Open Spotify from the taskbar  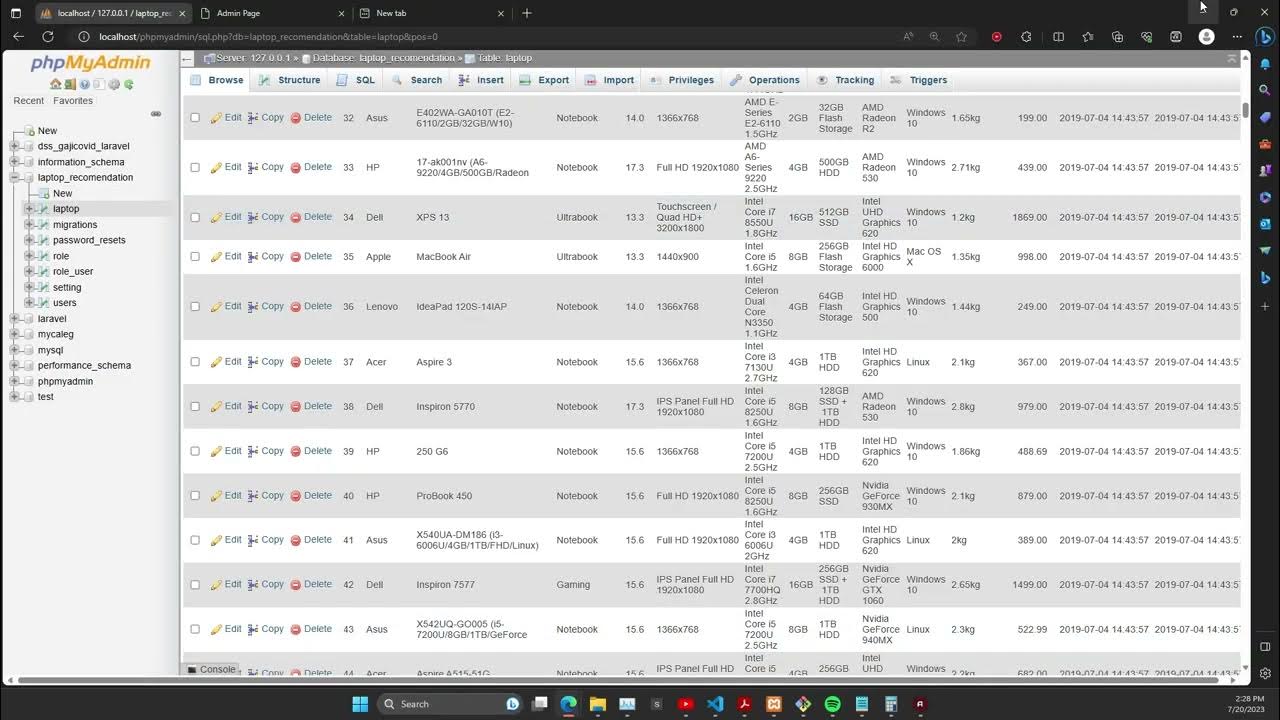click(833, 704)
